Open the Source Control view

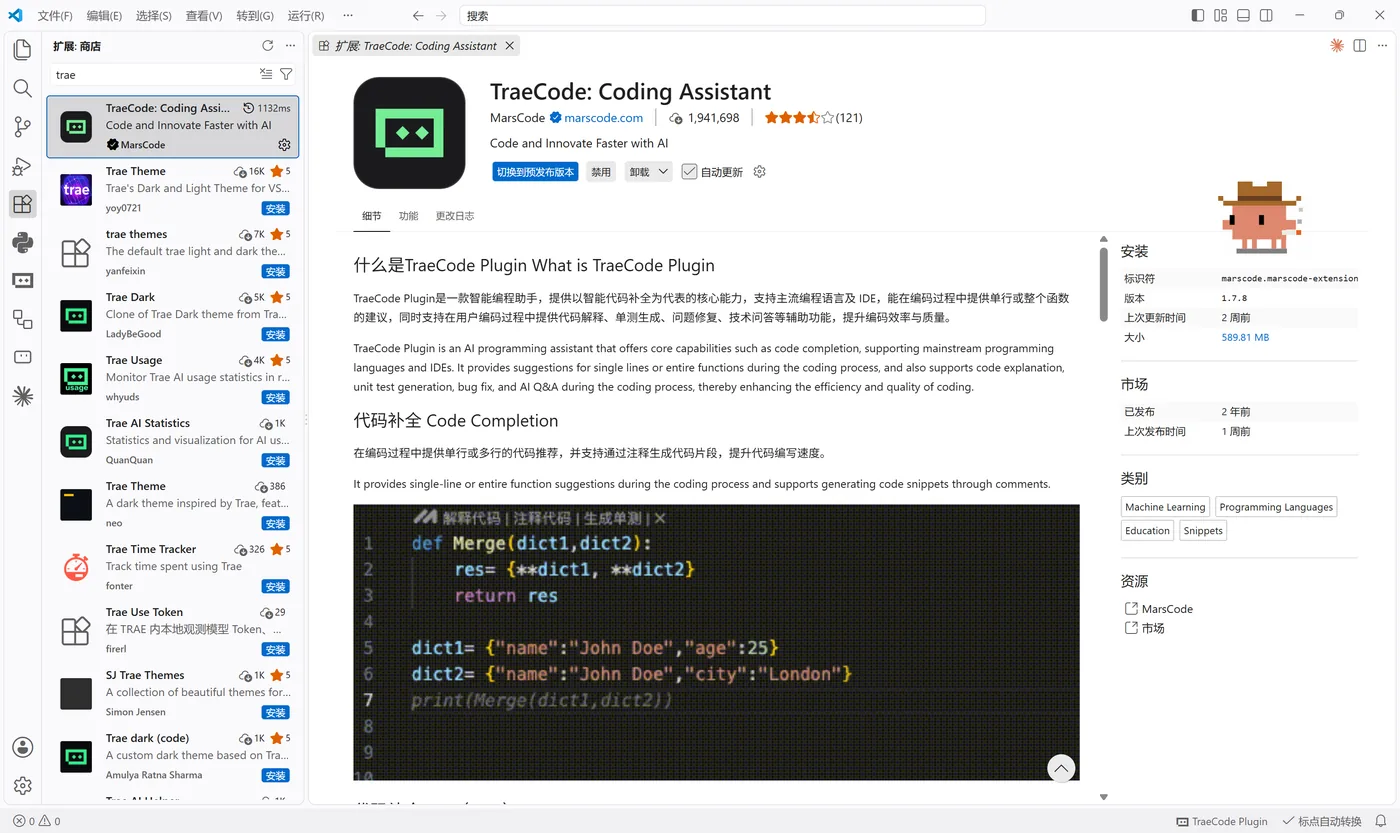22,127
